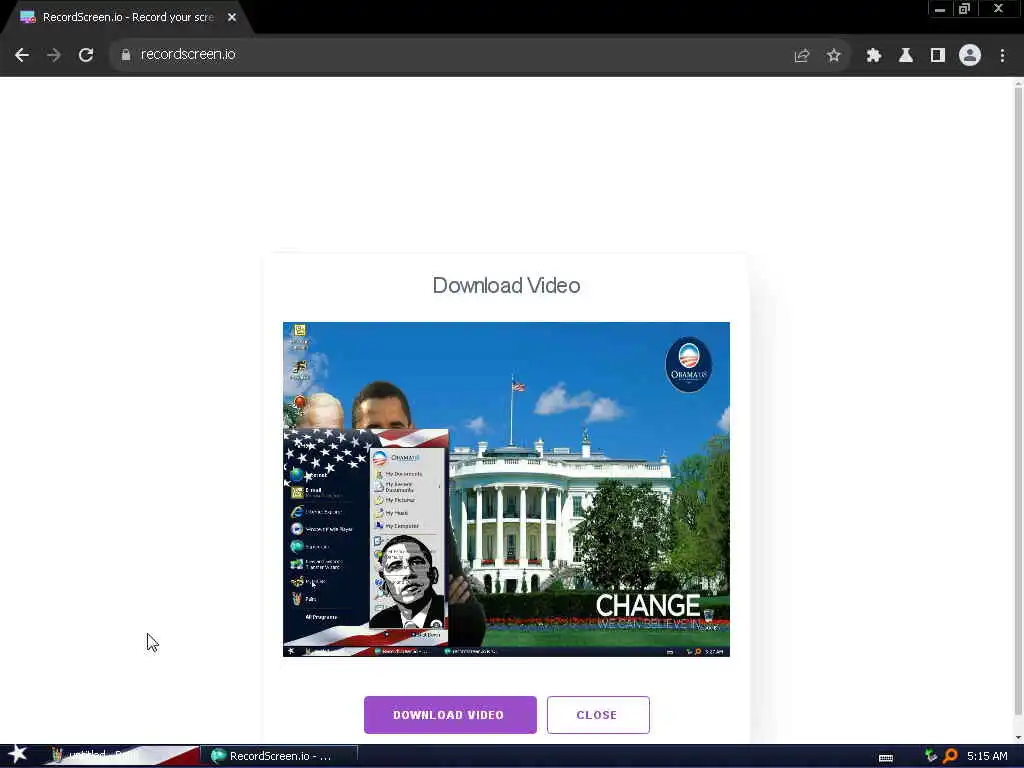Open the profile avatar menu
The height and width of the screenshot is (768, 1024).
[x=970, y=56]
